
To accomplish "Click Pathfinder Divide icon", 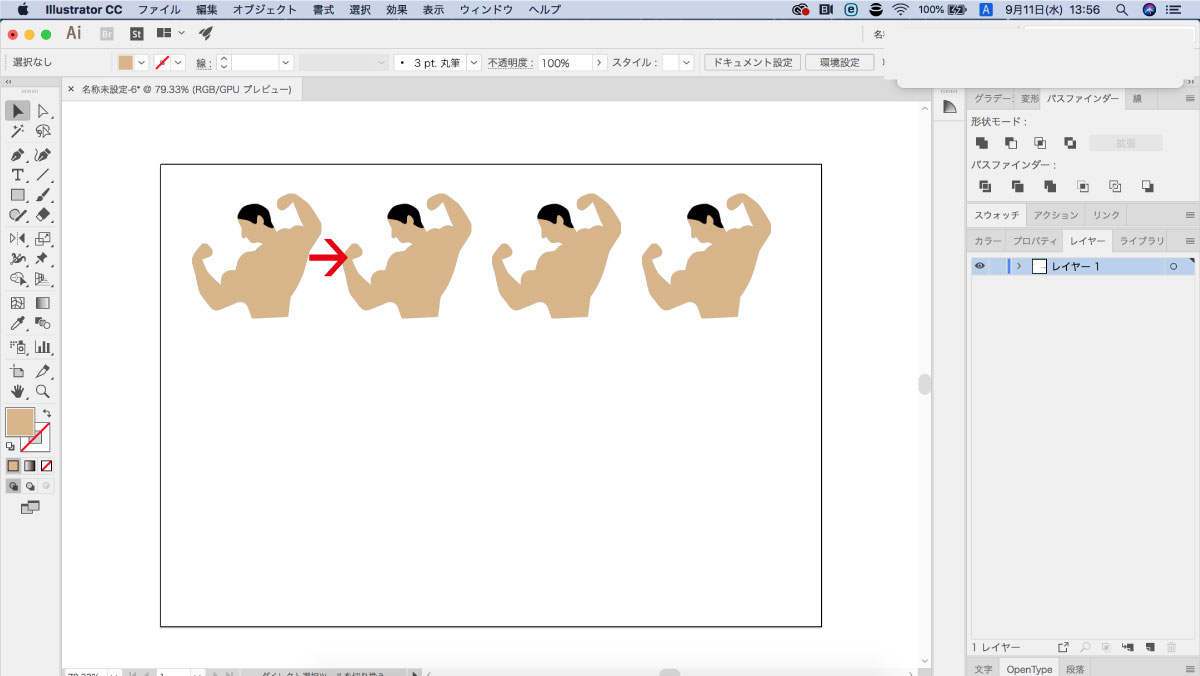I will tap(985, 186).
